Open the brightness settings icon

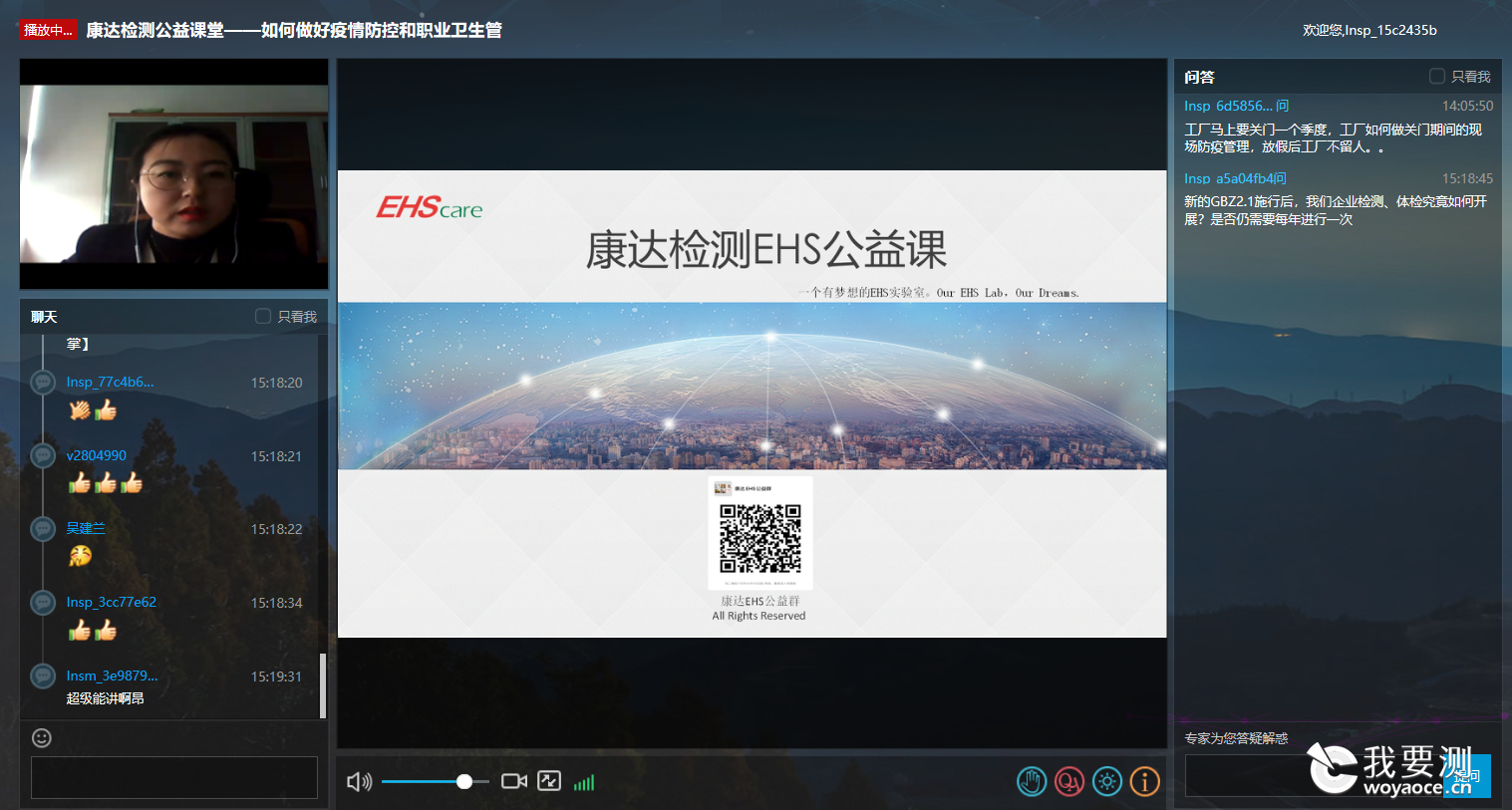pos(1107,782)
